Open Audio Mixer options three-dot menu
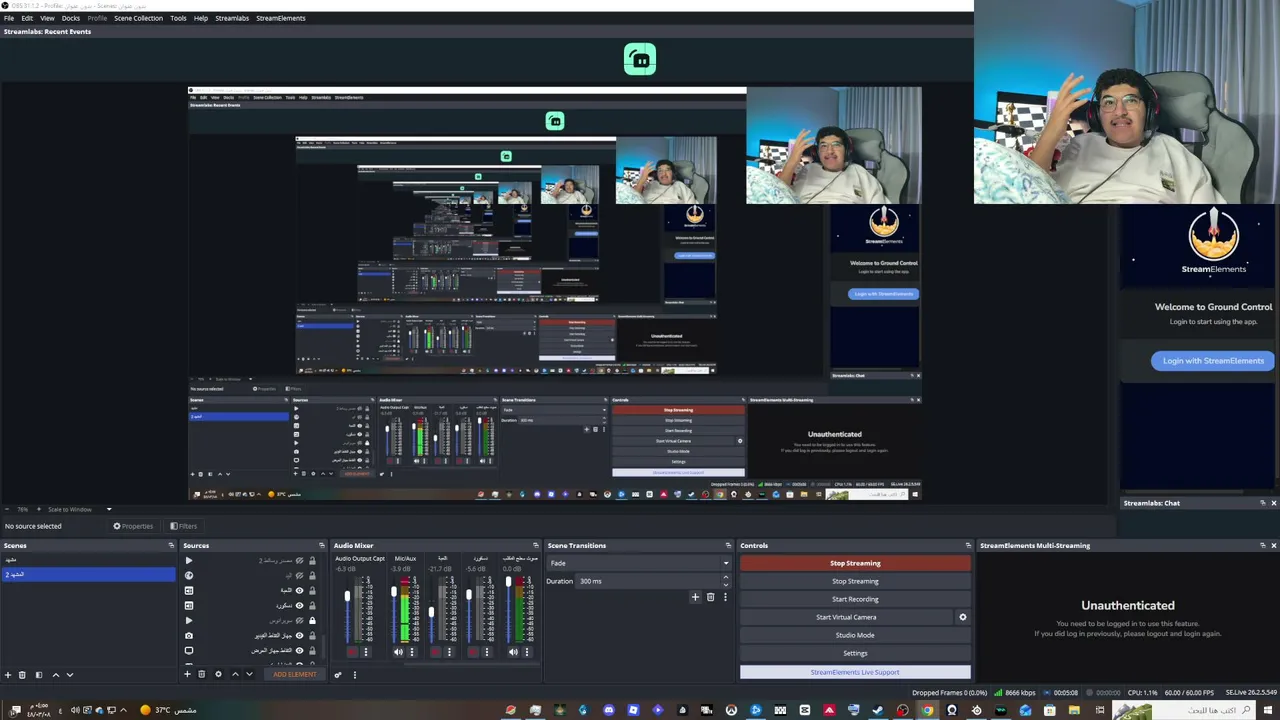 tap(354, 675)
